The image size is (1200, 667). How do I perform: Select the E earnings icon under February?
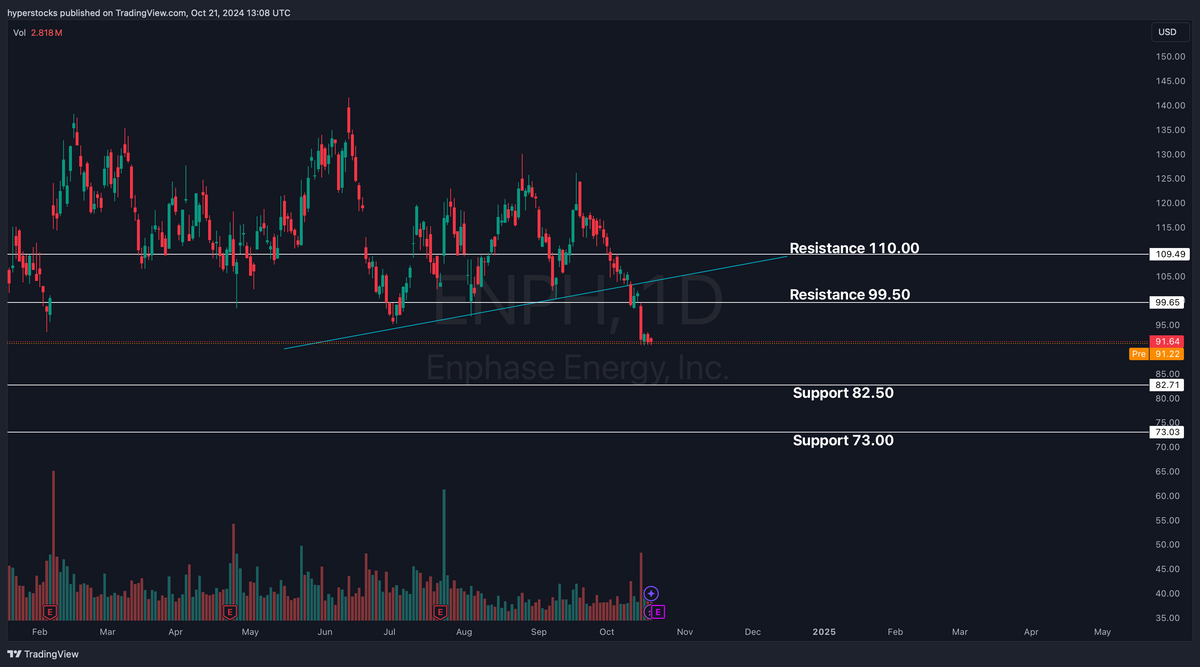48,611
